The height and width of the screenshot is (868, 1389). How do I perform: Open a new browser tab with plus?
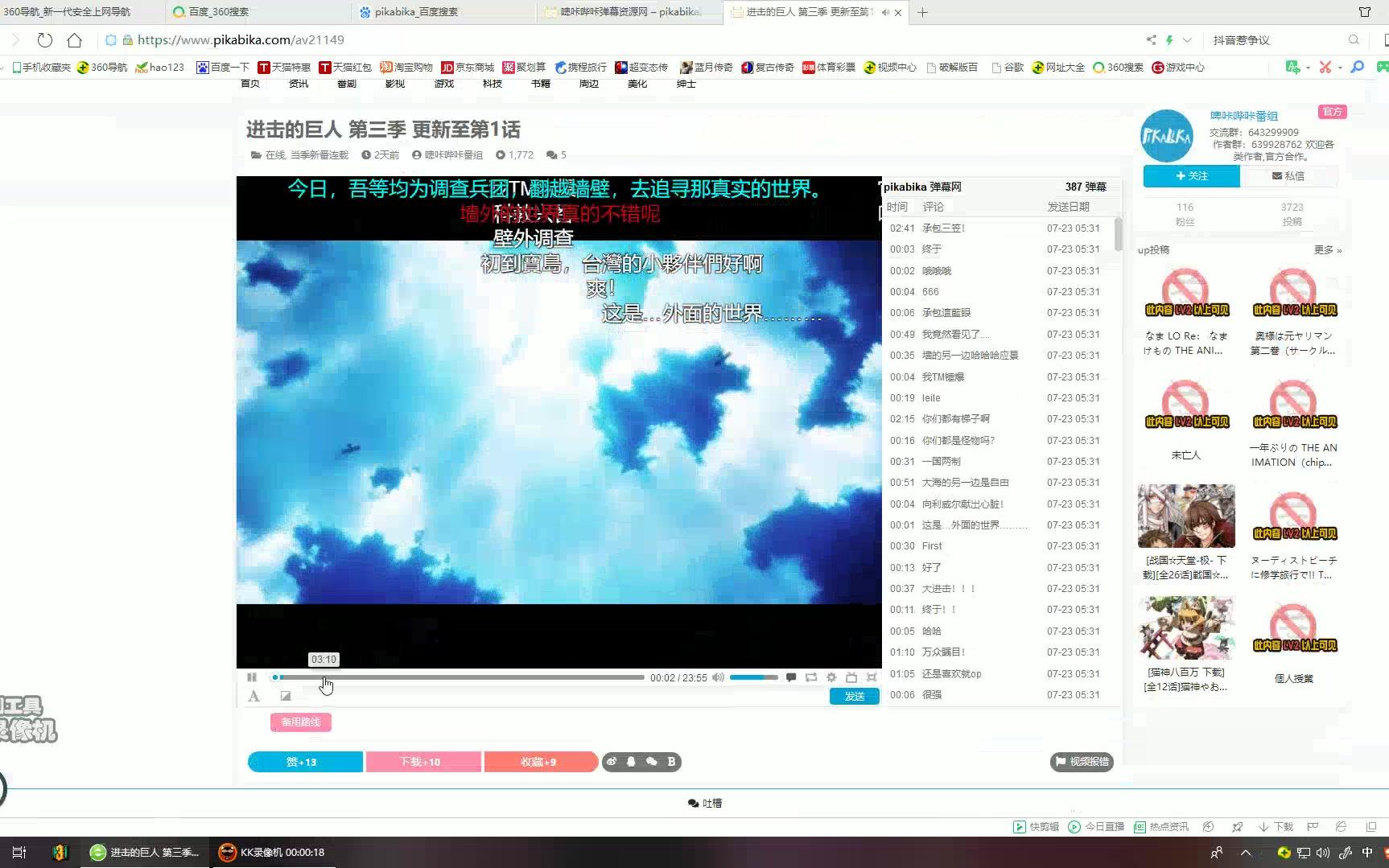pyautogui.click(x=922, y=12)
